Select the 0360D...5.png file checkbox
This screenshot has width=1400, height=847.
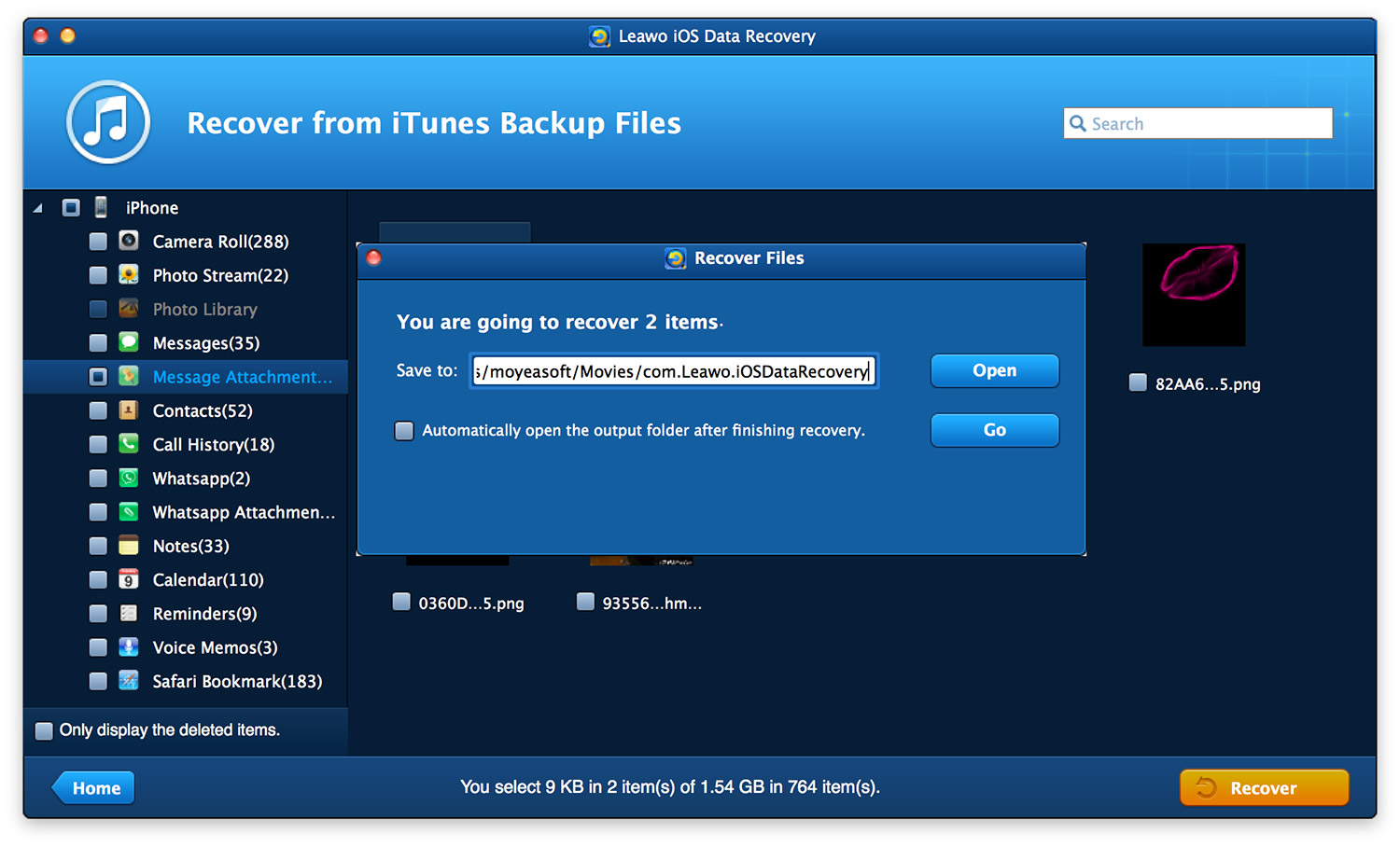pos(401,602)
